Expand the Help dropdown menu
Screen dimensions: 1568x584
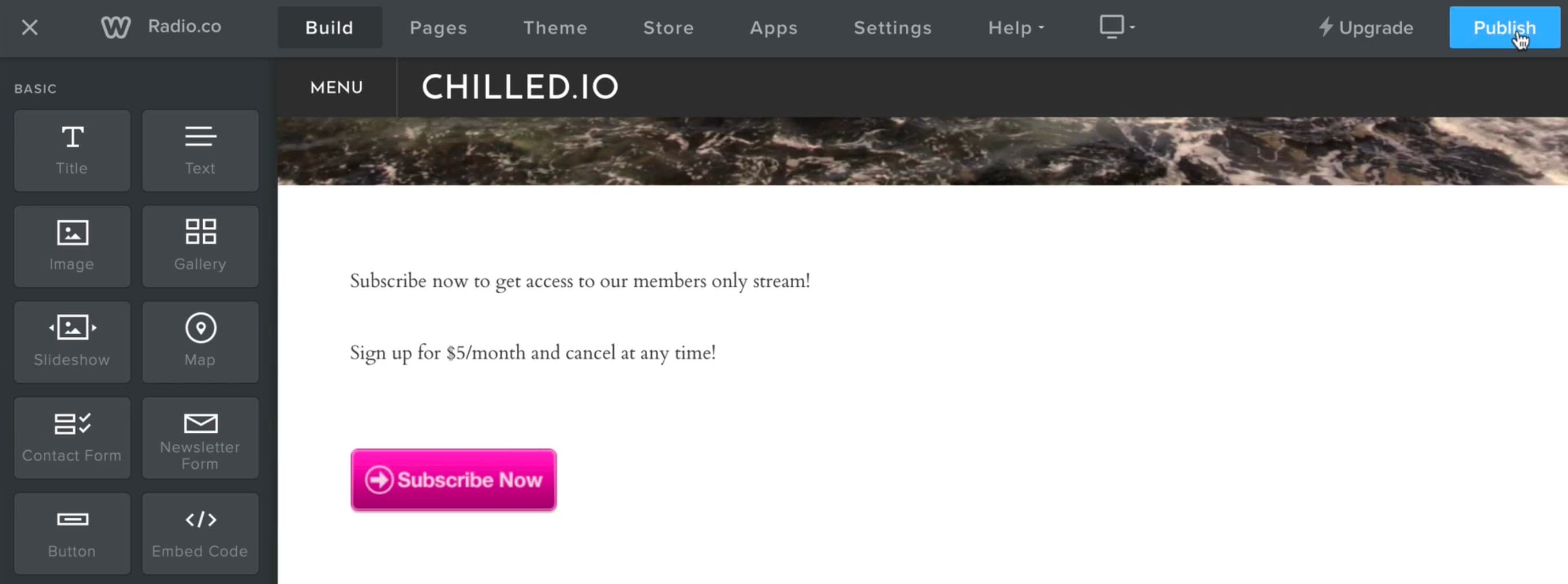pos(1016,27)
